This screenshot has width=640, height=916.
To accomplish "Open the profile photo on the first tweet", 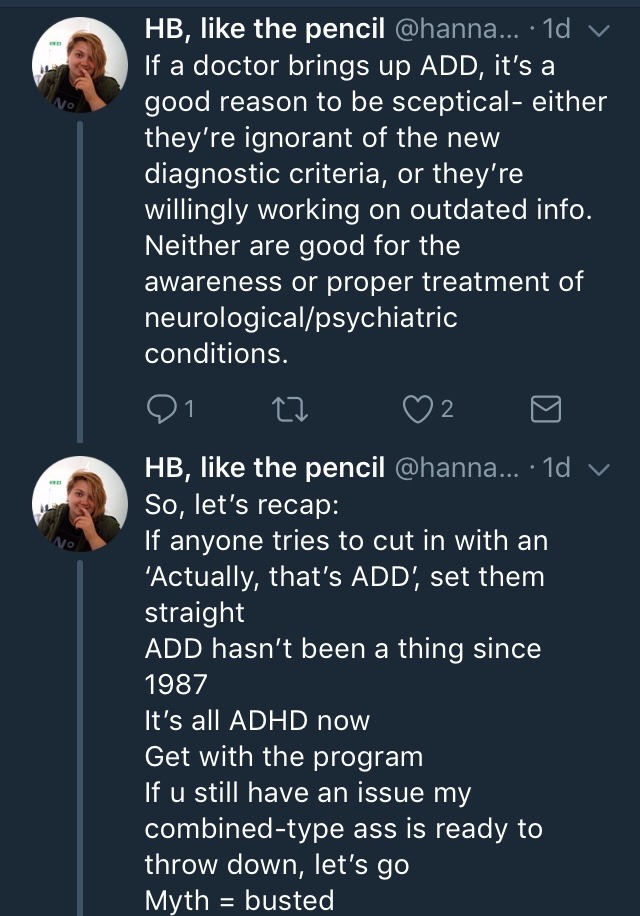I will [x=80, y=65].
